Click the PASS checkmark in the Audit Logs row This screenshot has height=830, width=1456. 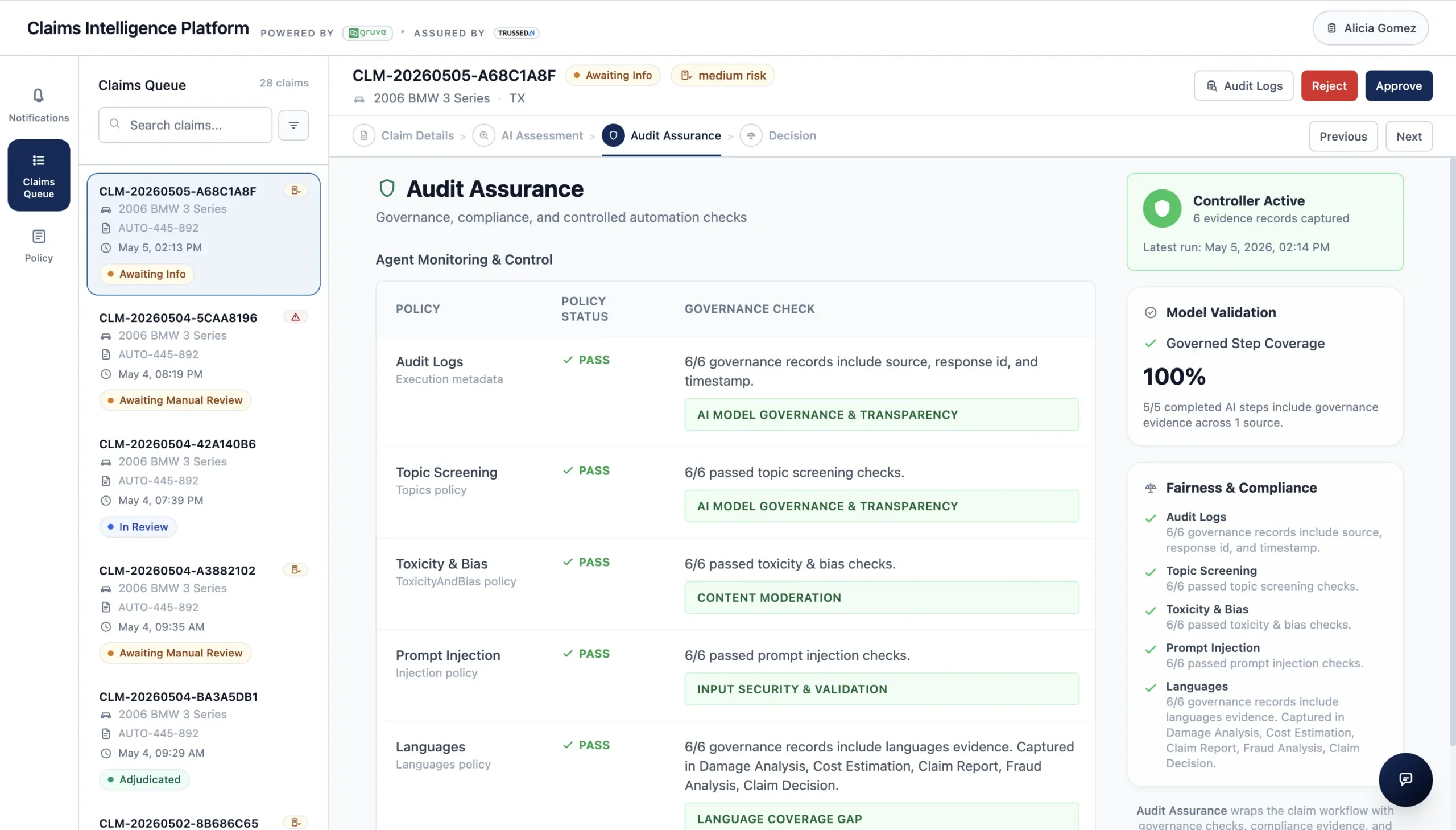[x=568, y=360]
